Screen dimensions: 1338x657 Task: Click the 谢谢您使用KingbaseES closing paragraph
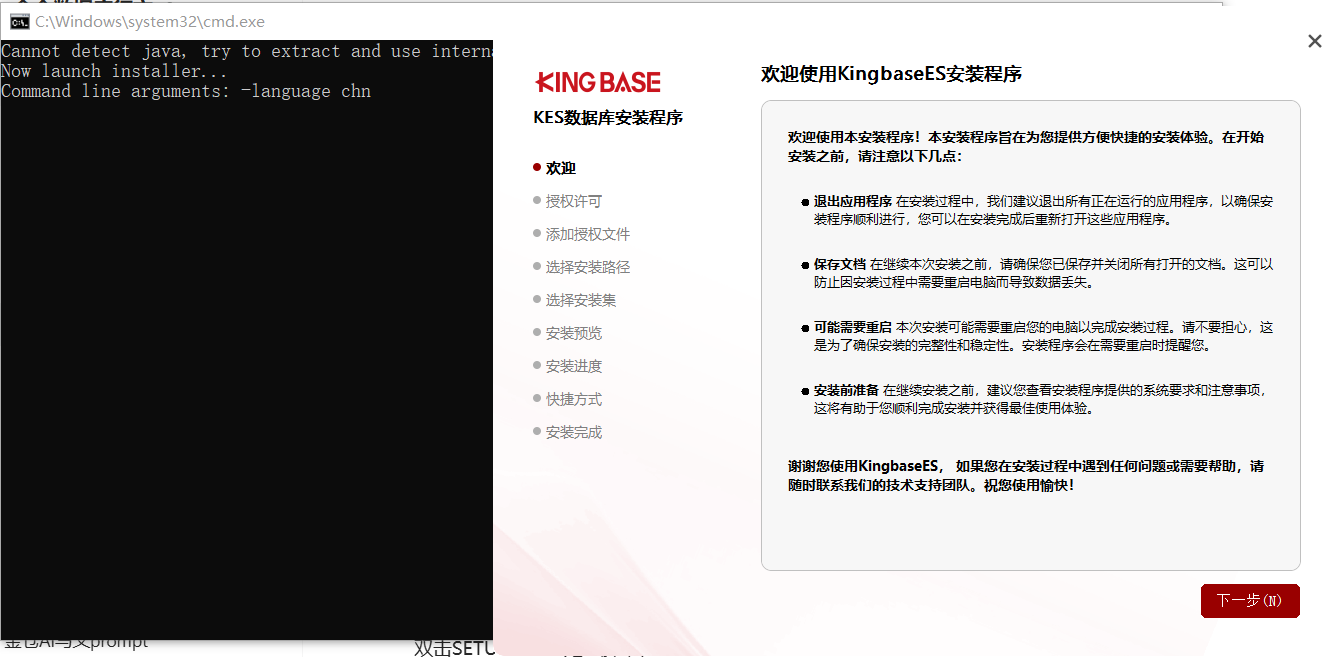[x=1026, y=475]
